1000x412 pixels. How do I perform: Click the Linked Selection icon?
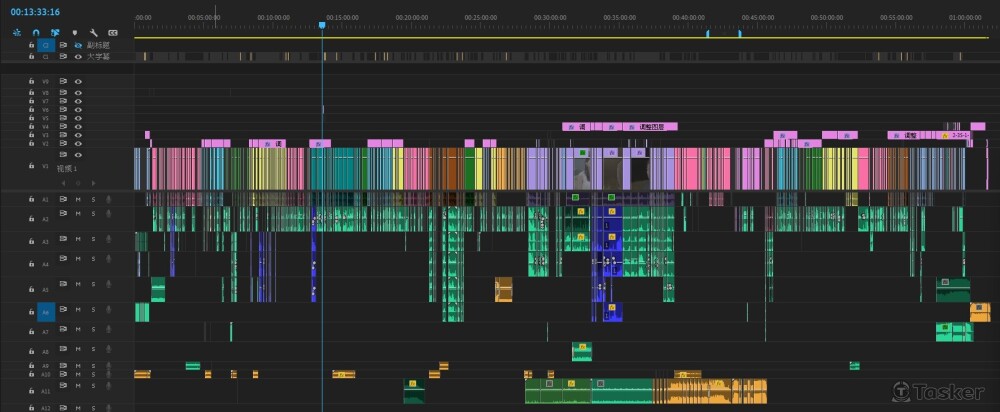(55, 32)
